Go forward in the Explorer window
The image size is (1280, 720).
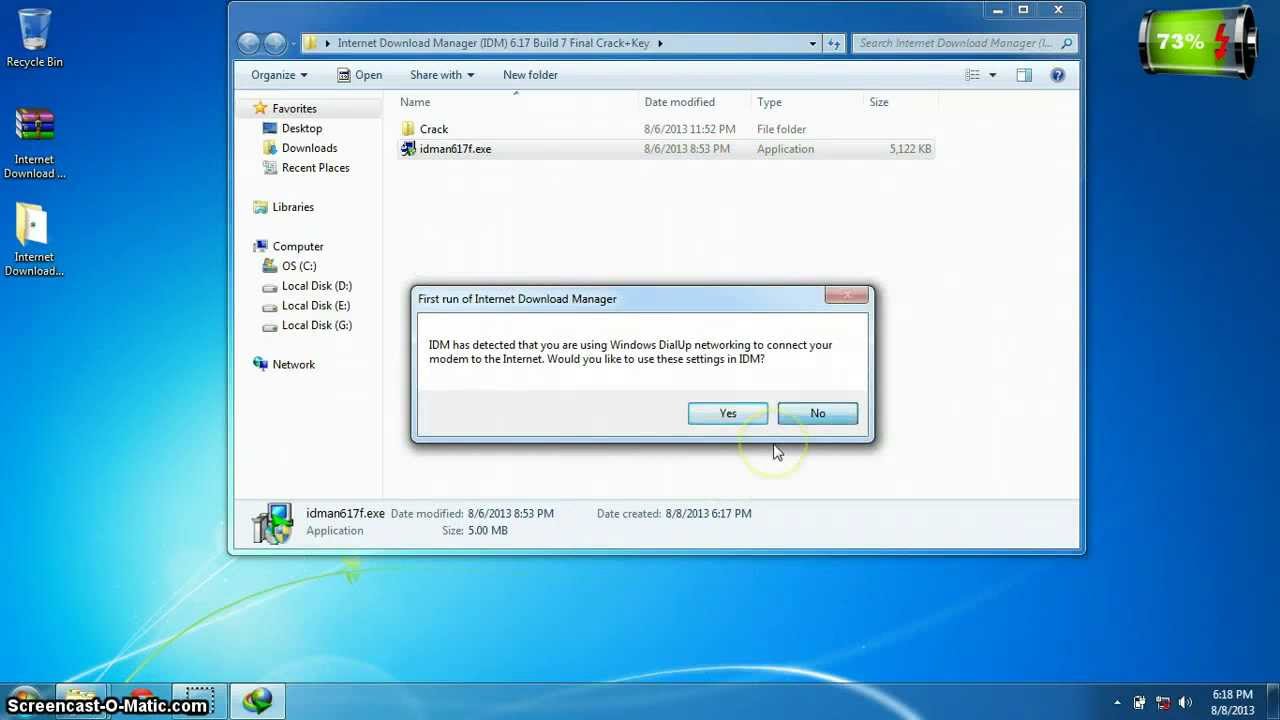pyautogui.click(x=275, y=43)
